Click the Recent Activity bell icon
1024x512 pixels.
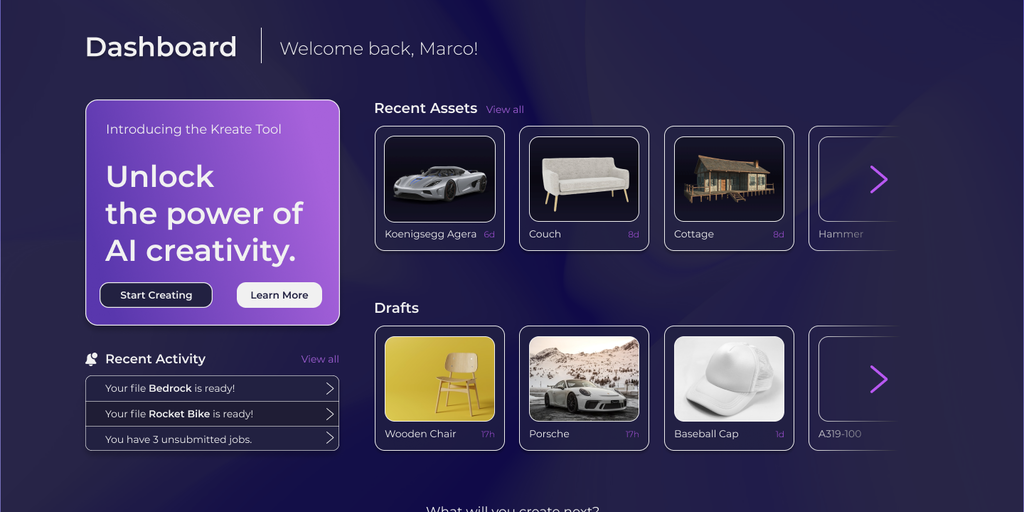[91, 359]
